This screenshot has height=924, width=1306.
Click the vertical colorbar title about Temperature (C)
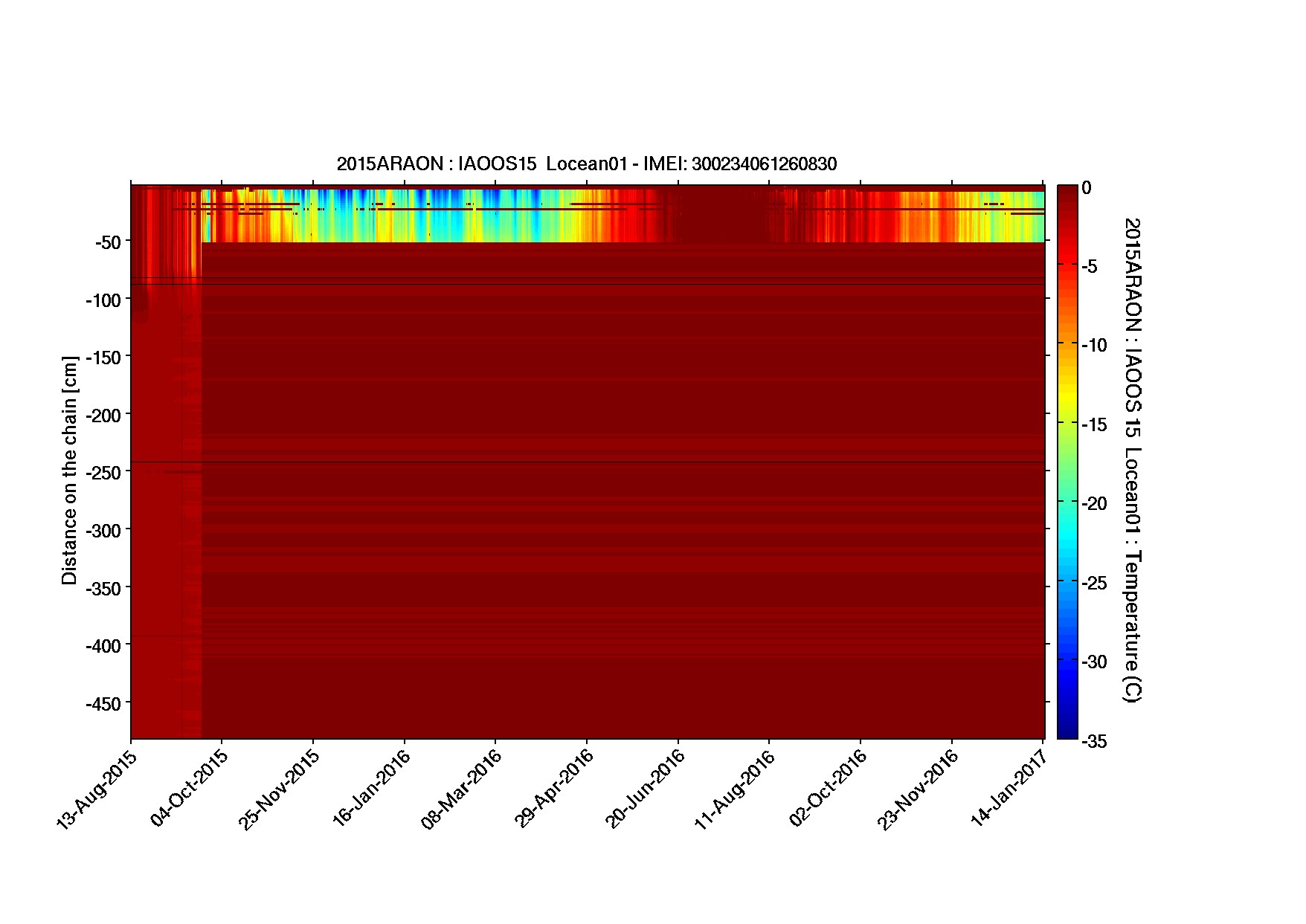1131,459
